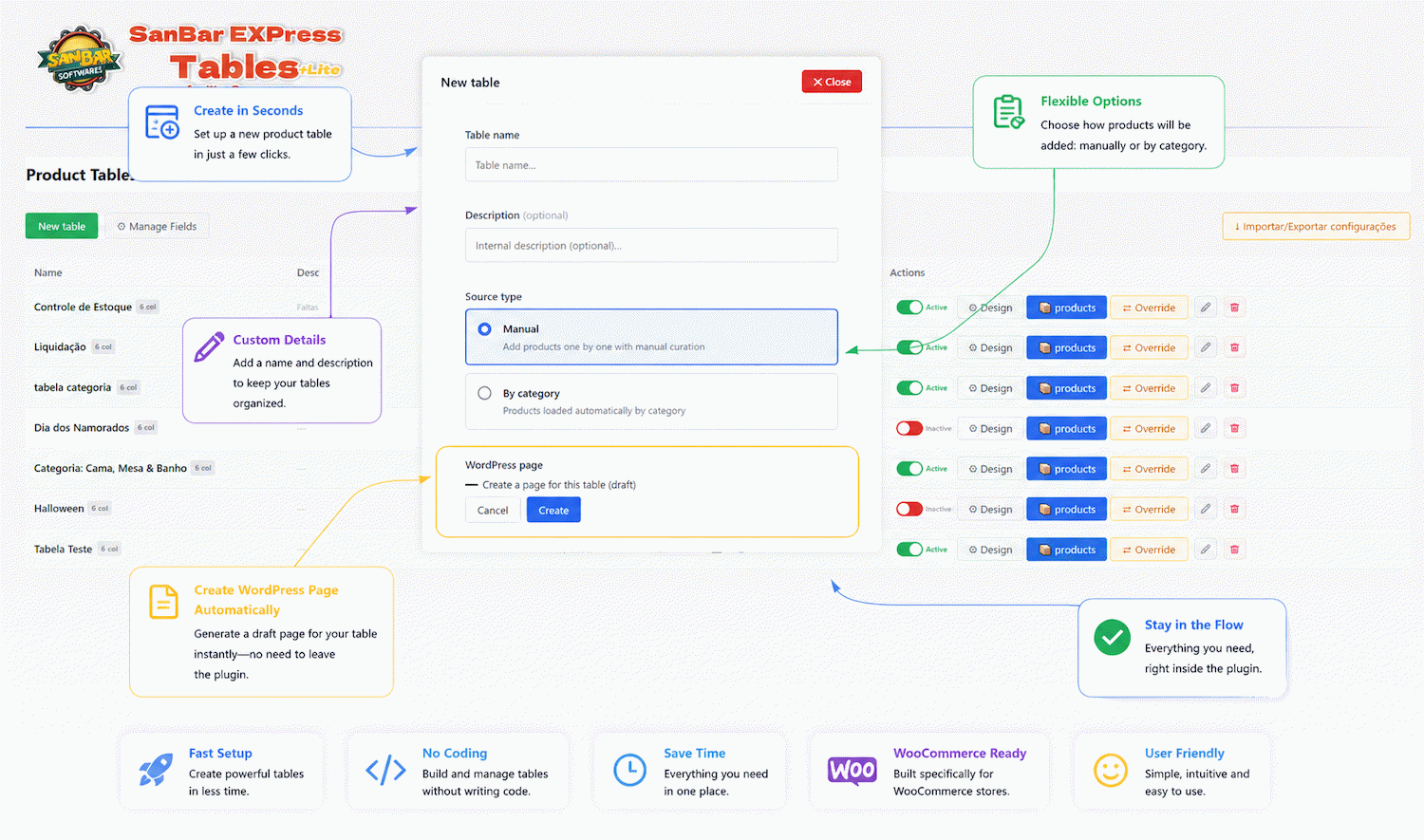Image resolution: width=1424 pixels, height=840 pixels.
Task: Delete the Liquidação table via trash icon
Action: 1234,347
